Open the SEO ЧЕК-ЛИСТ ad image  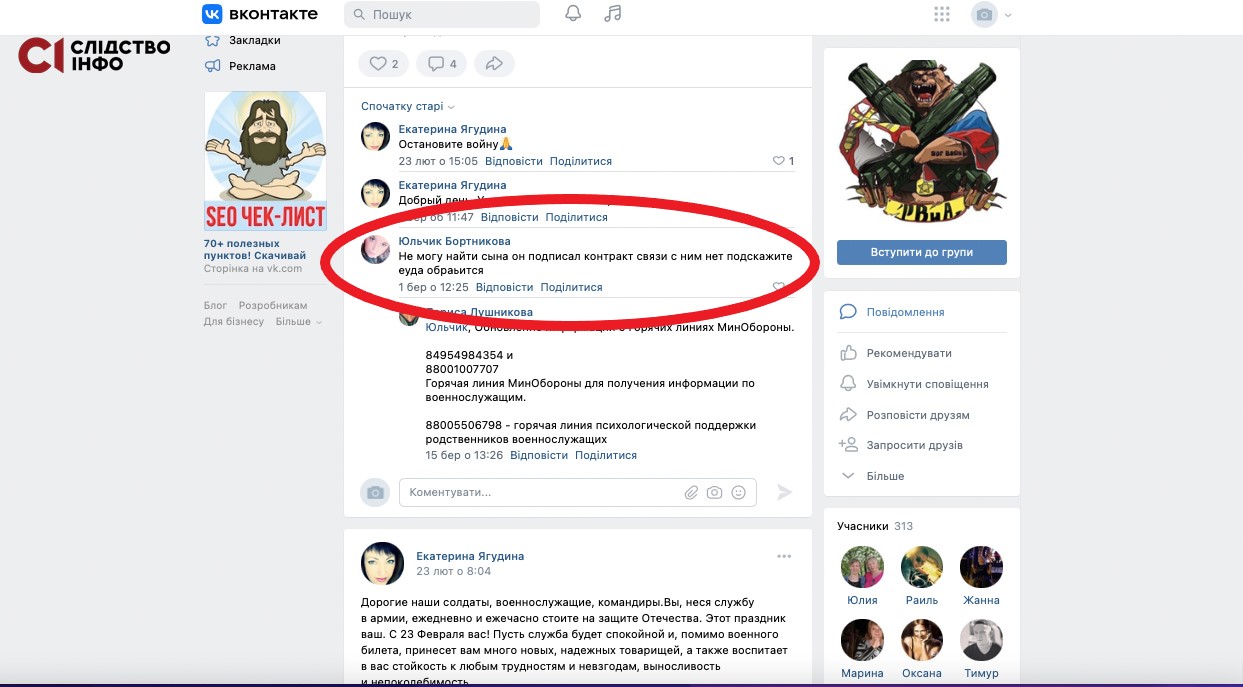tap(265, 161)
